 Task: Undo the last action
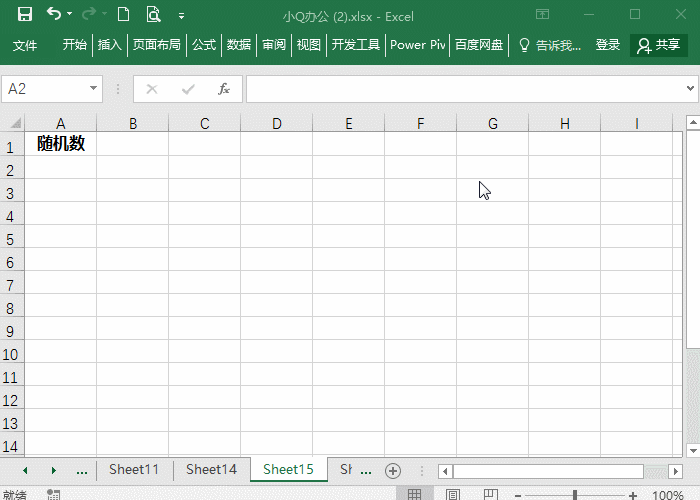[54, 14]
